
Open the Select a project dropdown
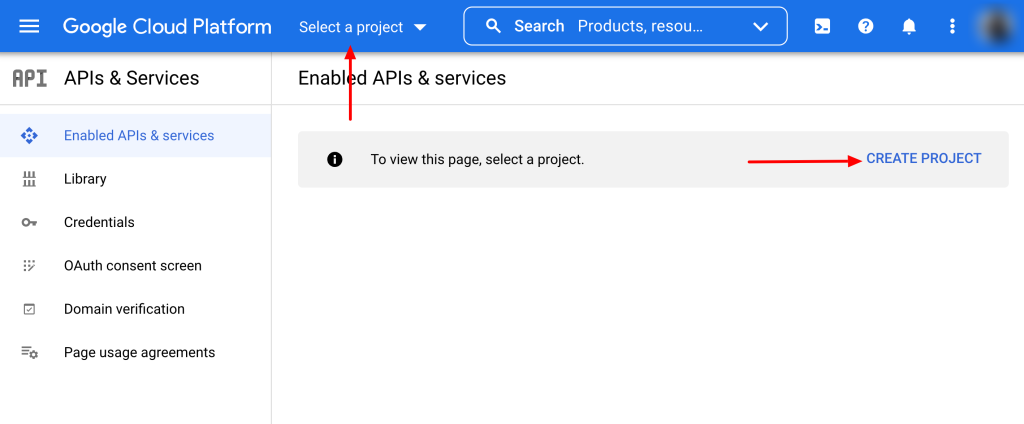(362, 27)
